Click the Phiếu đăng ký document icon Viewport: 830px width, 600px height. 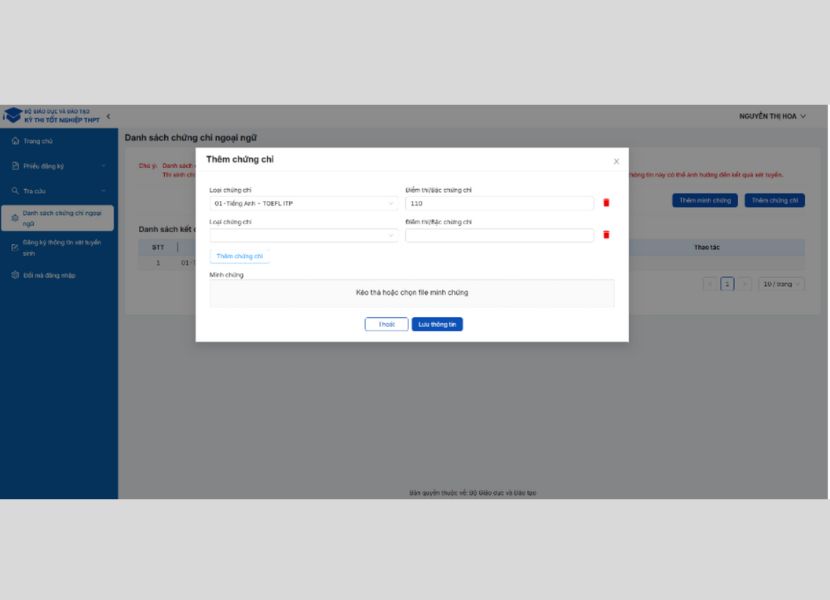(15, 166)
